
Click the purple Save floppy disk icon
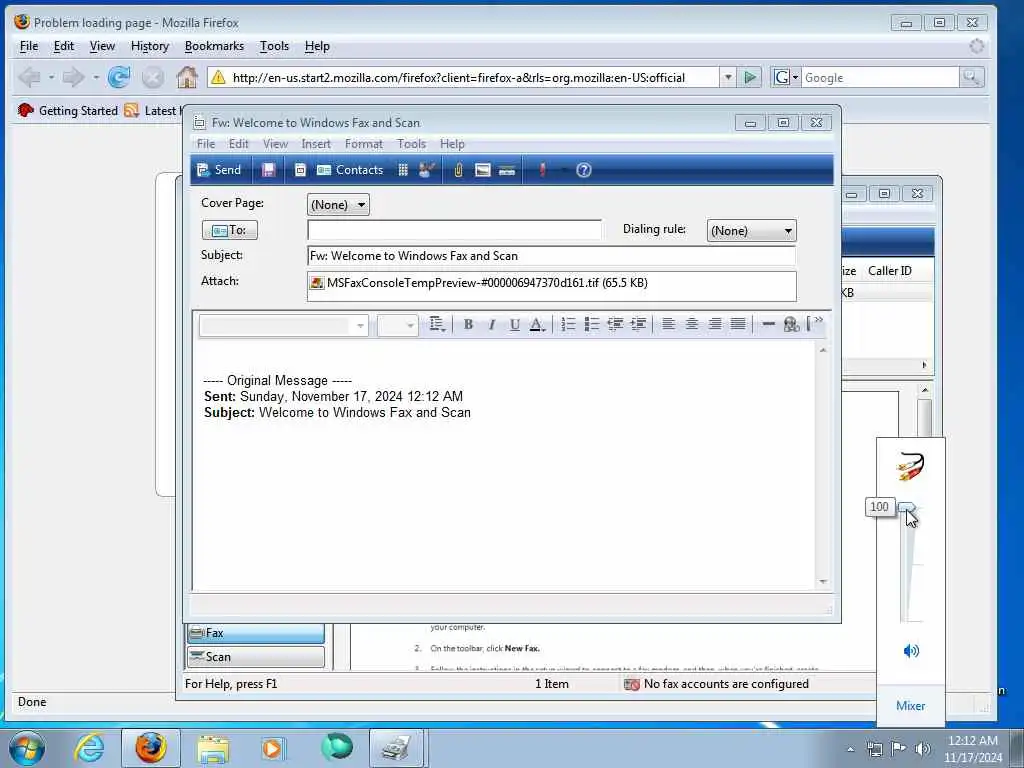pyautogui.click(x=268, y=170)
